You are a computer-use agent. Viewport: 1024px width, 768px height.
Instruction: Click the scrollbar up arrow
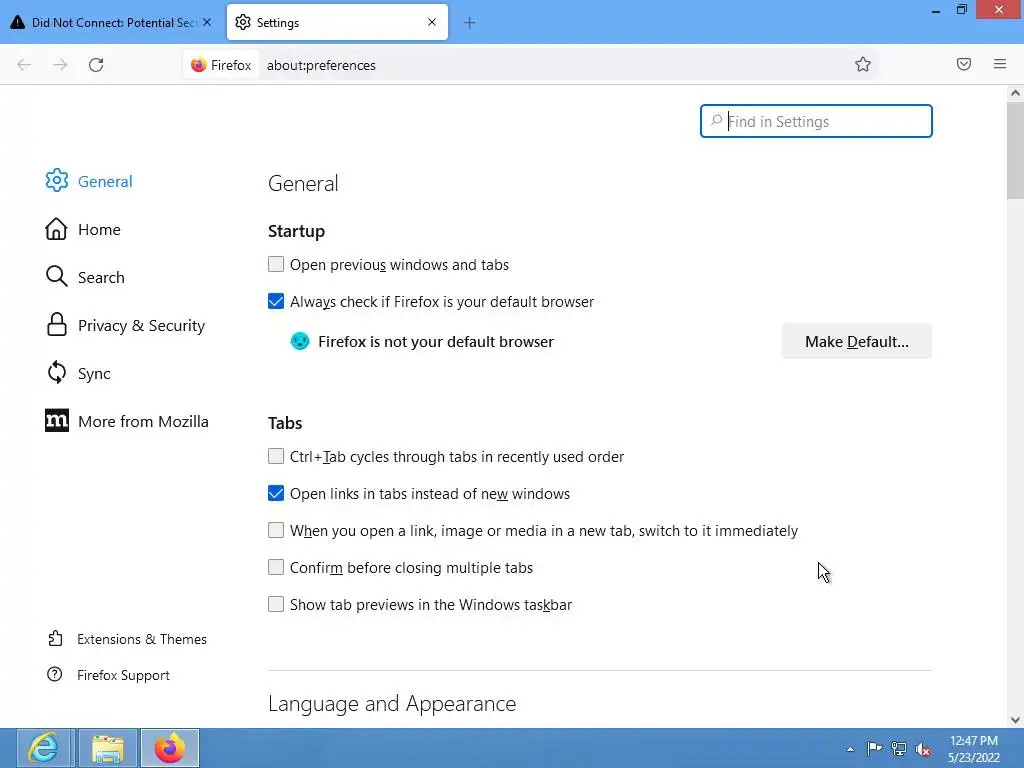[x=1015, y=93]
